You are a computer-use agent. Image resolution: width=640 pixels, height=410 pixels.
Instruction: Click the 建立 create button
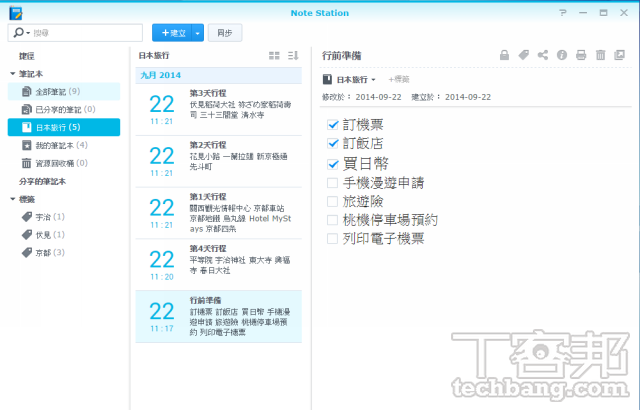click(x=172, y=33)
